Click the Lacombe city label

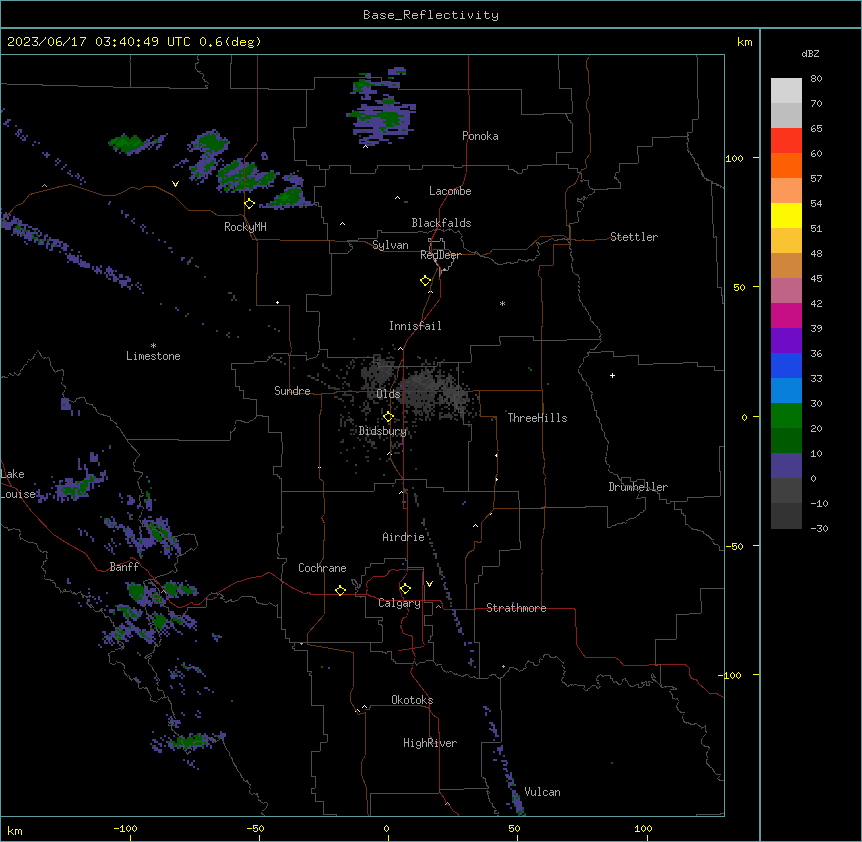(x=450, y=191)
